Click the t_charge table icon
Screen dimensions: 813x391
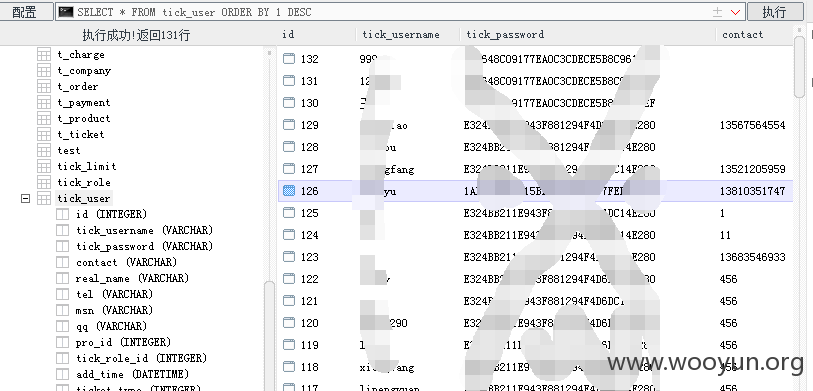click(x=44, y=54)
